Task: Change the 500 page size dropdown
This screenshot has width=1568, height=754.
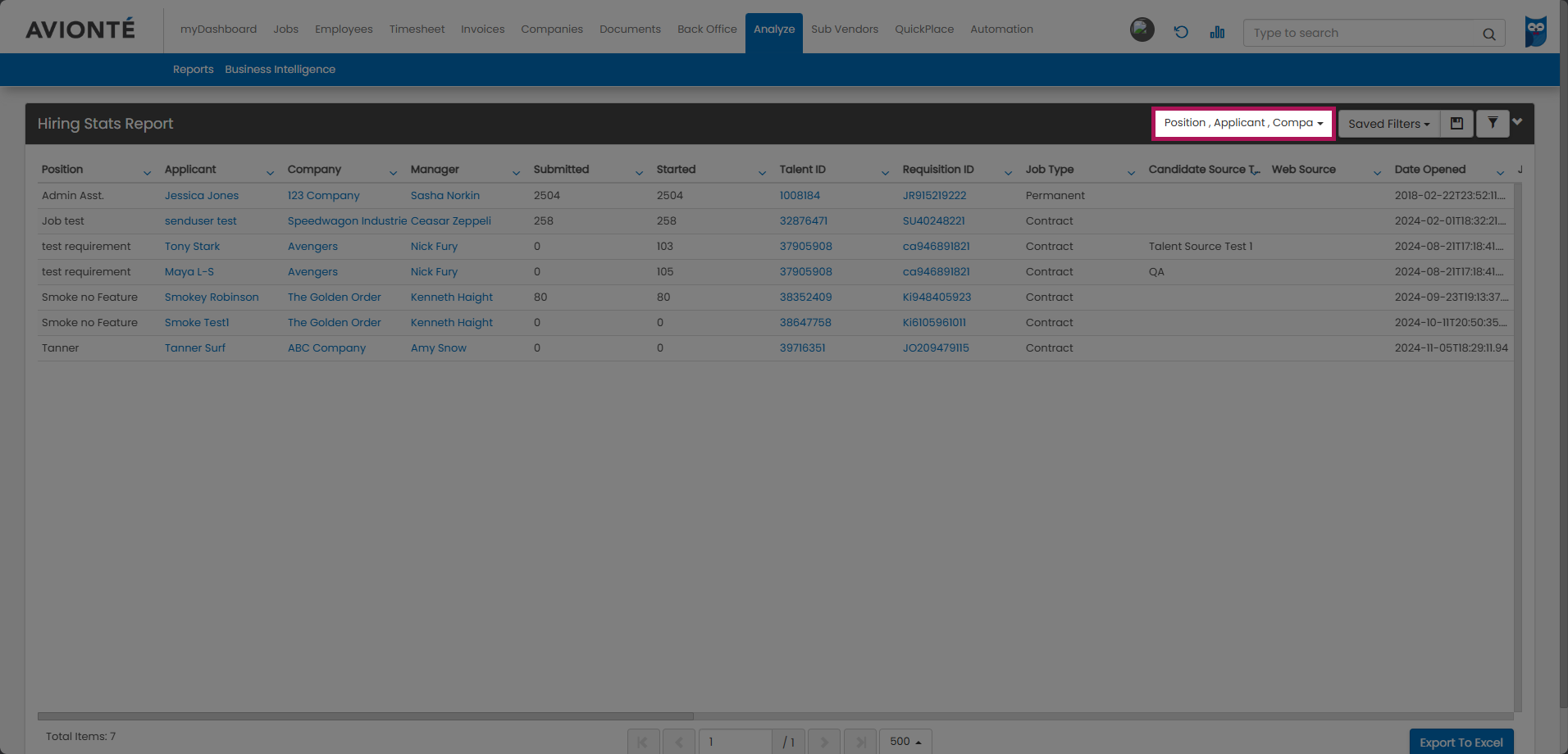Action: pos(905,742)
